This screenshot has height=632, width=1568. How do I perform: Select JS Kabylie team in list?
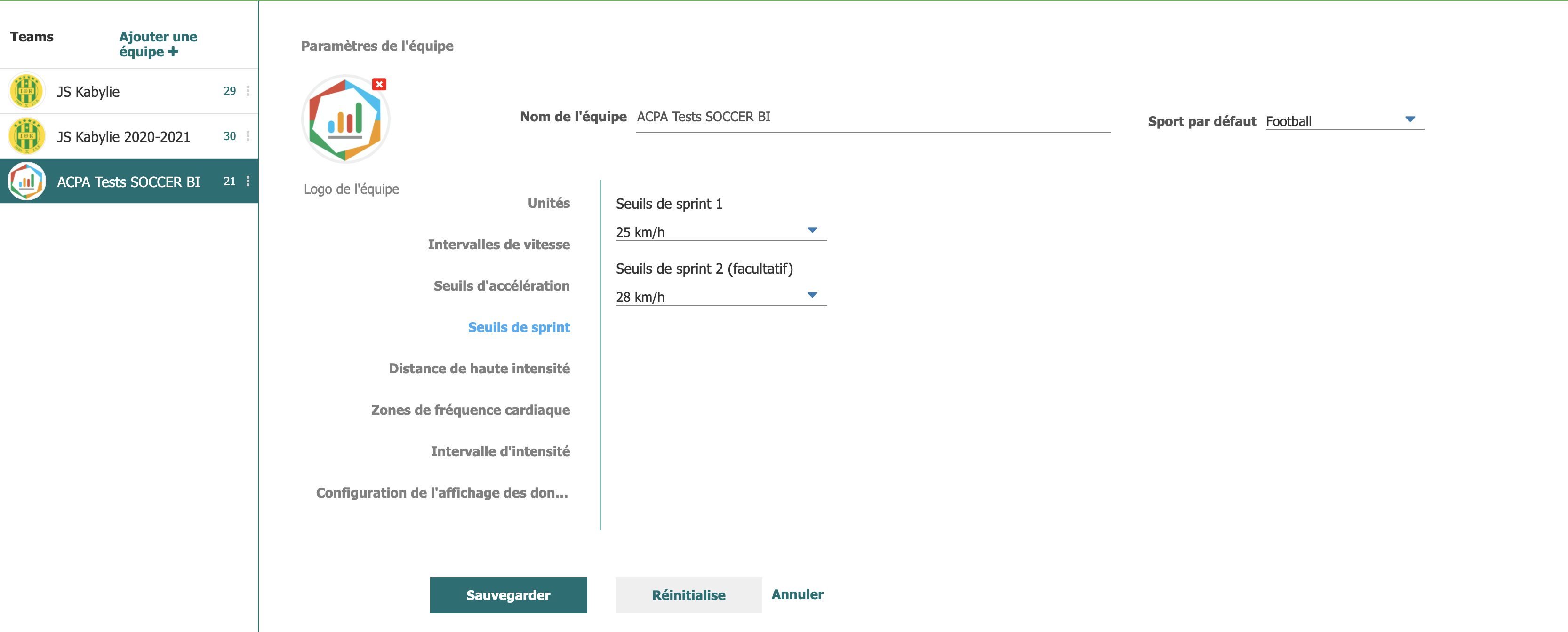pyautogui.click(x=128, y=91)
